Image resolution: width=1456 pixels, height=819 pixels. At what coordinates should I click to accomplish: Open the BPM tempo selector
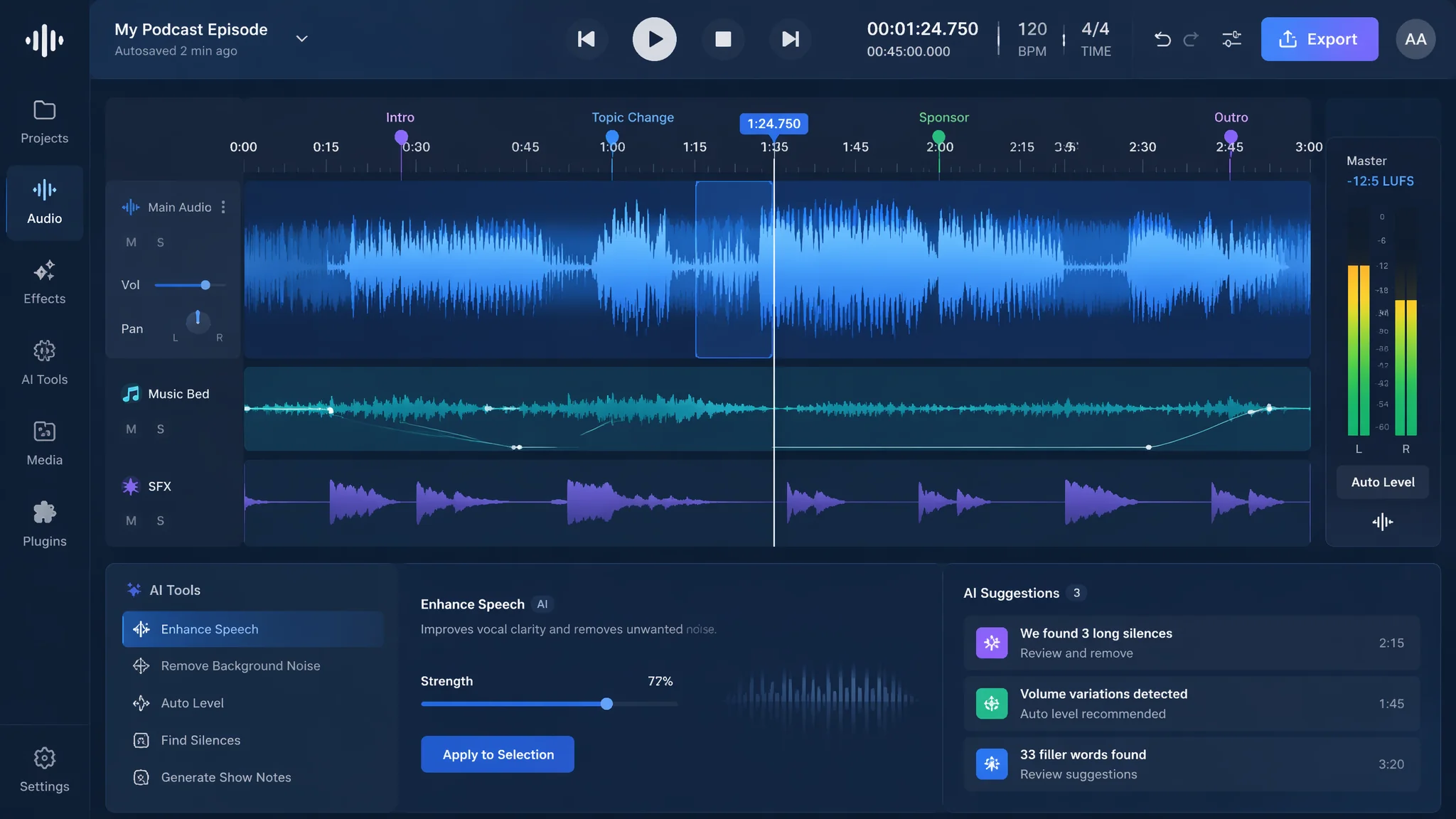[1032, 39]
